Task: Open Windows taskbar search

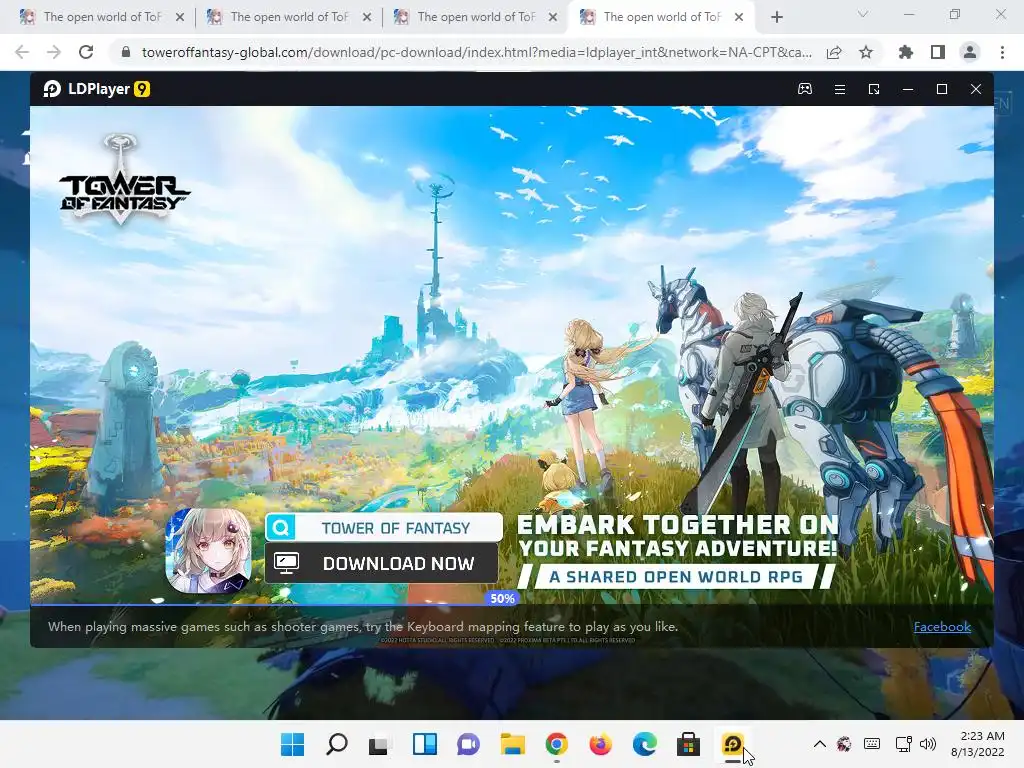Action: [x=336, y=744]
